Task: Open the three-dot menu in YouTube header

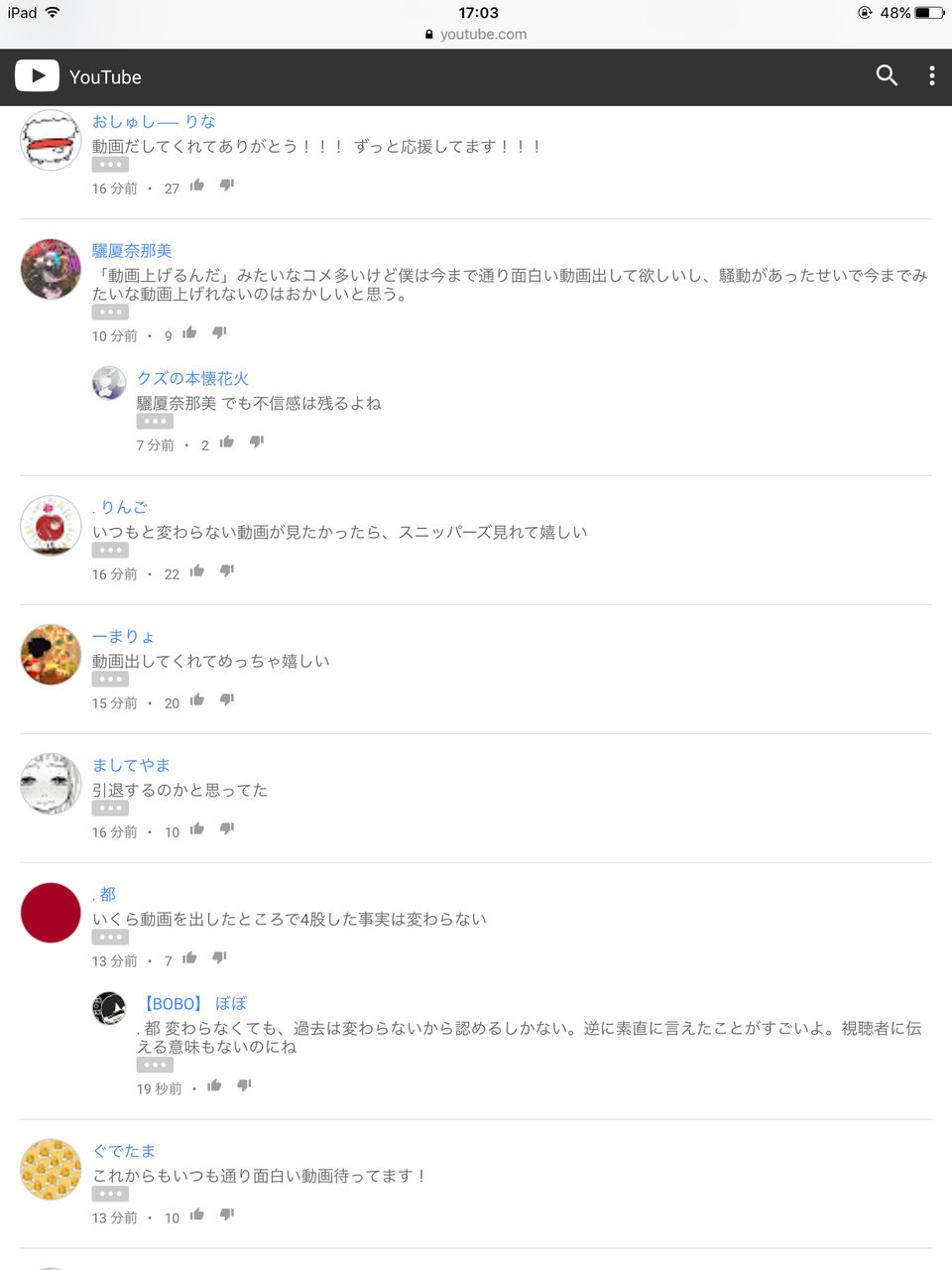Action: point(931,75)
